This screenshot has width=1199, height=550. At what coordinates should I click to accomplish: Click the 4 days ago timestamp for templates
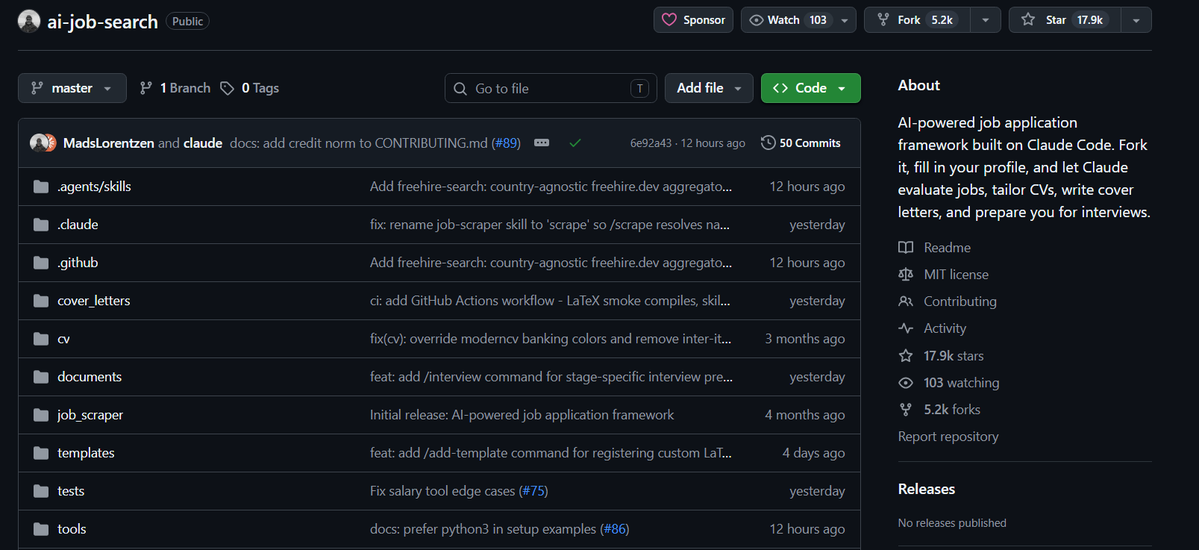tap(814, 453)
